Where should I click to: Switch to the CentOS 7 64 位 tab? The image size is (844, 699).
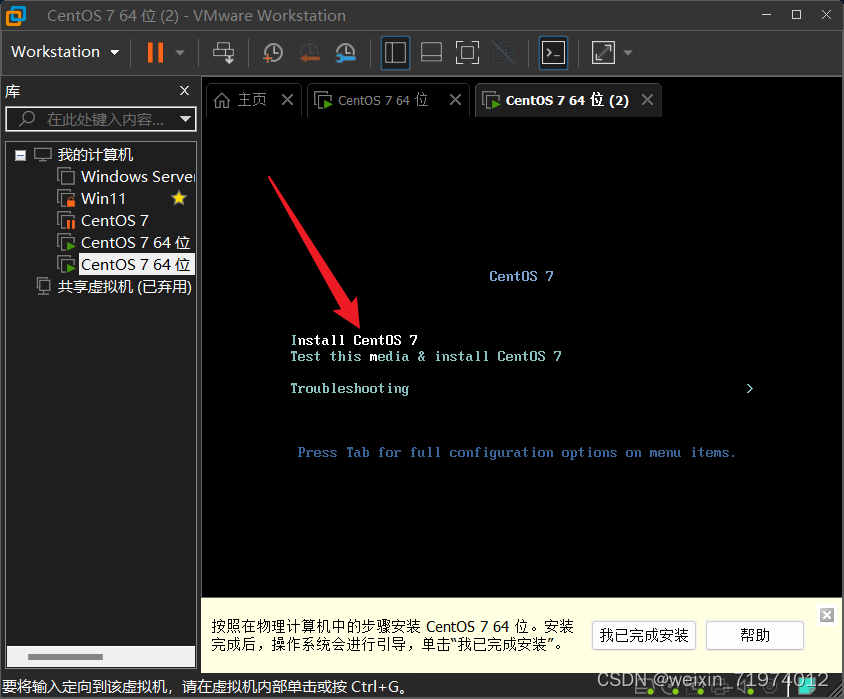tap(383, 100)
